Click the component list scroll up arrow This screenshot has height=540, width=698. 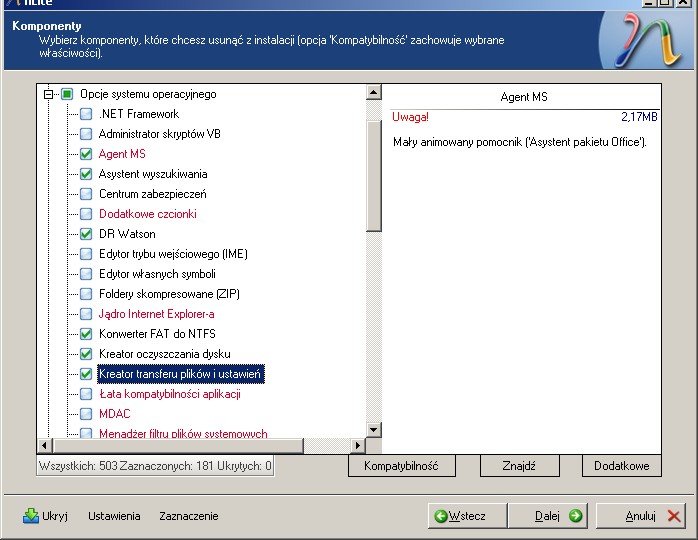coord(373,92)
